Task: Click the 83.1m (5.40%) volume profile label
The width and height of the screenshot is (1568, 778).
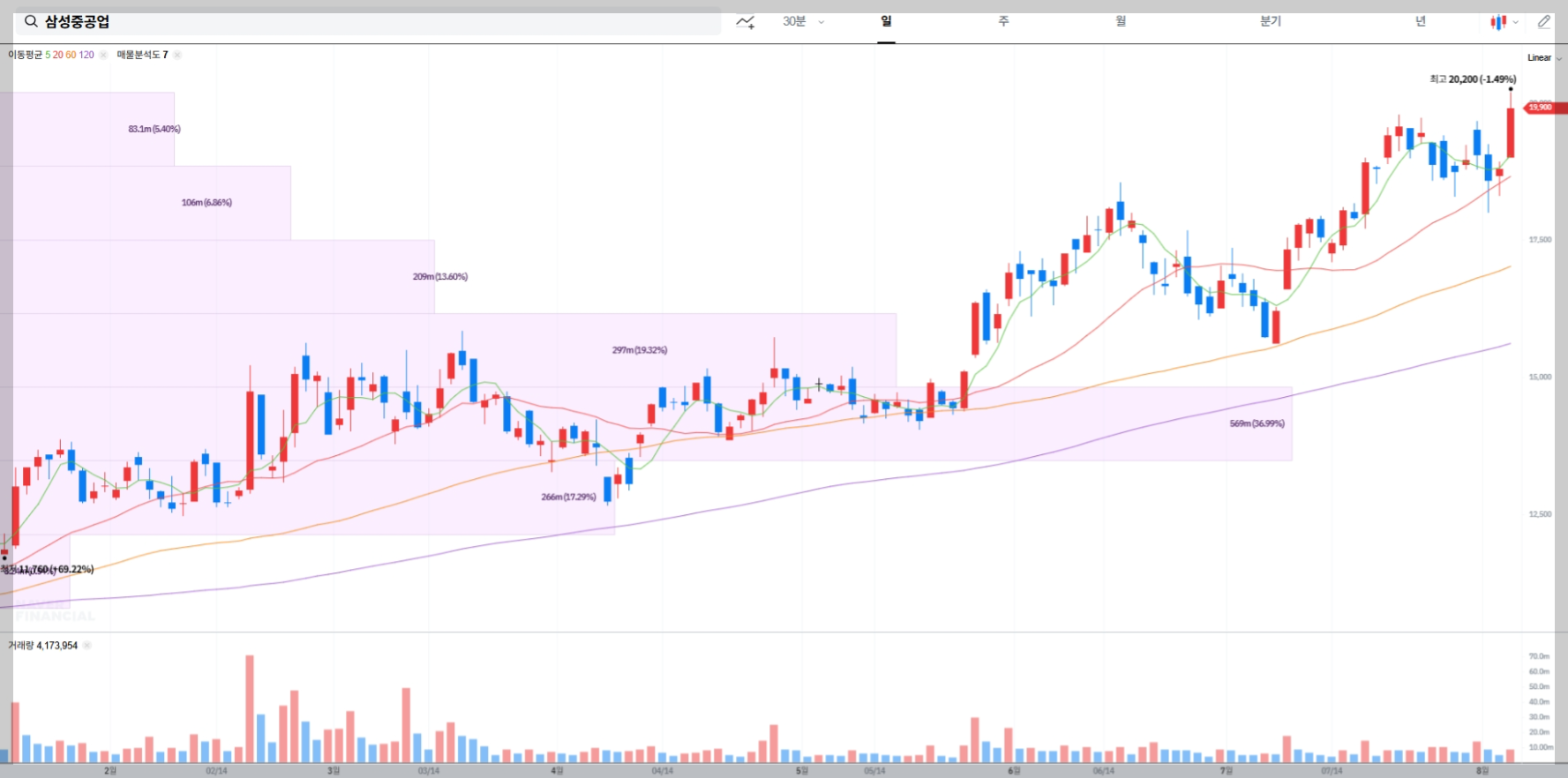Action: pyautogui.click(x=154, y=129)
